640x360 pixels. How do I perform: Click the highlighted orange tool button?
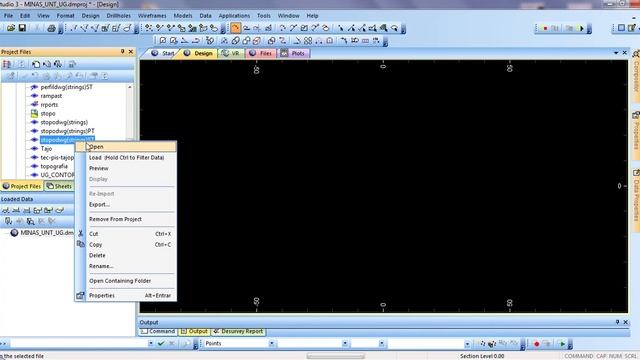tap(235, 28)
